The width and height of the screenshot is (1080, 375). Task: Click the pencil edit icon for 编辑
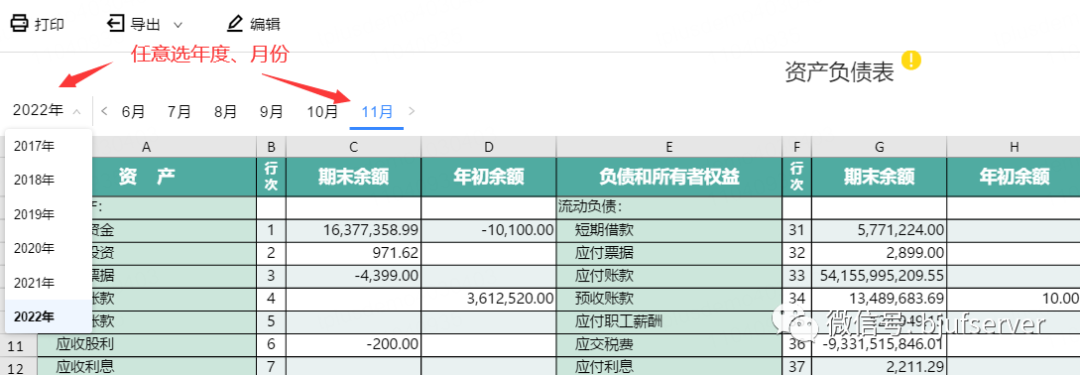pos(235,23)
